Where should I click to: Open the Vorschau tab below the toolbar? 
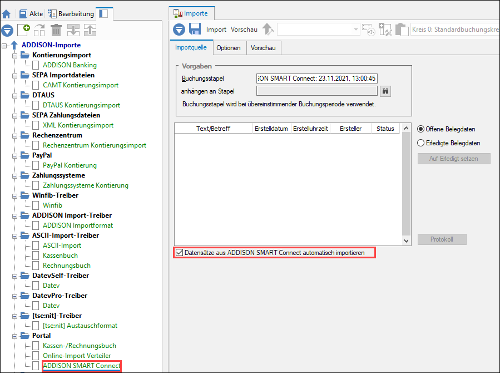tap(263, 48)
